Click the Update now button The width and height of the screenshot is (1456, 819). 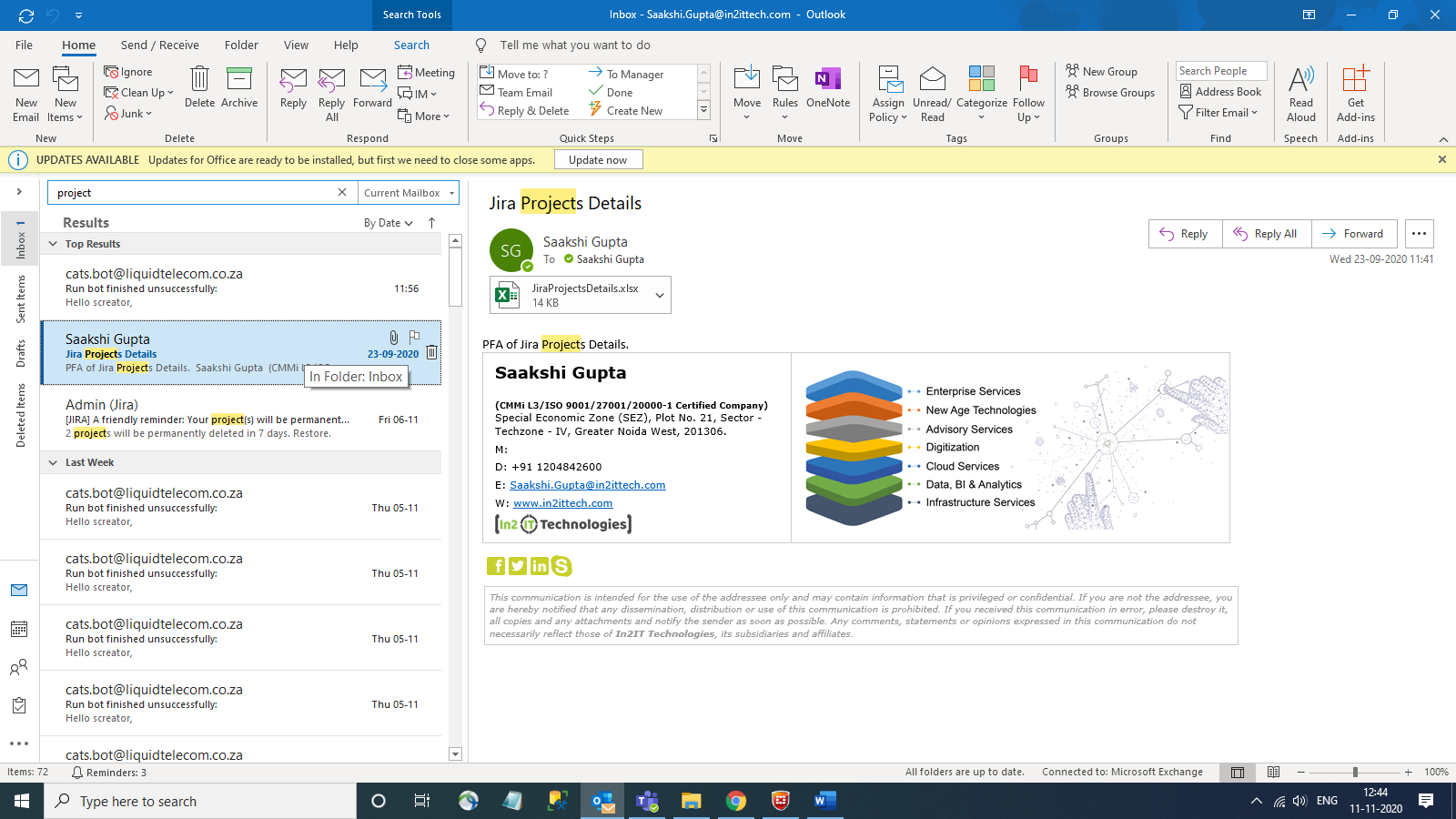pyautogui.click(x=598, y=160)
